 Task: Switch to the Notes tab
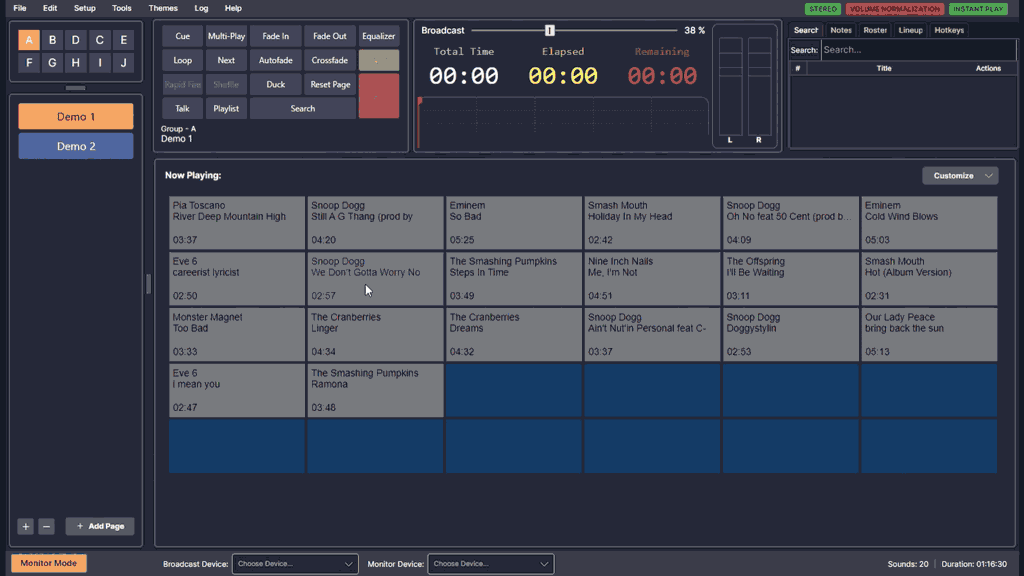pos(840,30)
